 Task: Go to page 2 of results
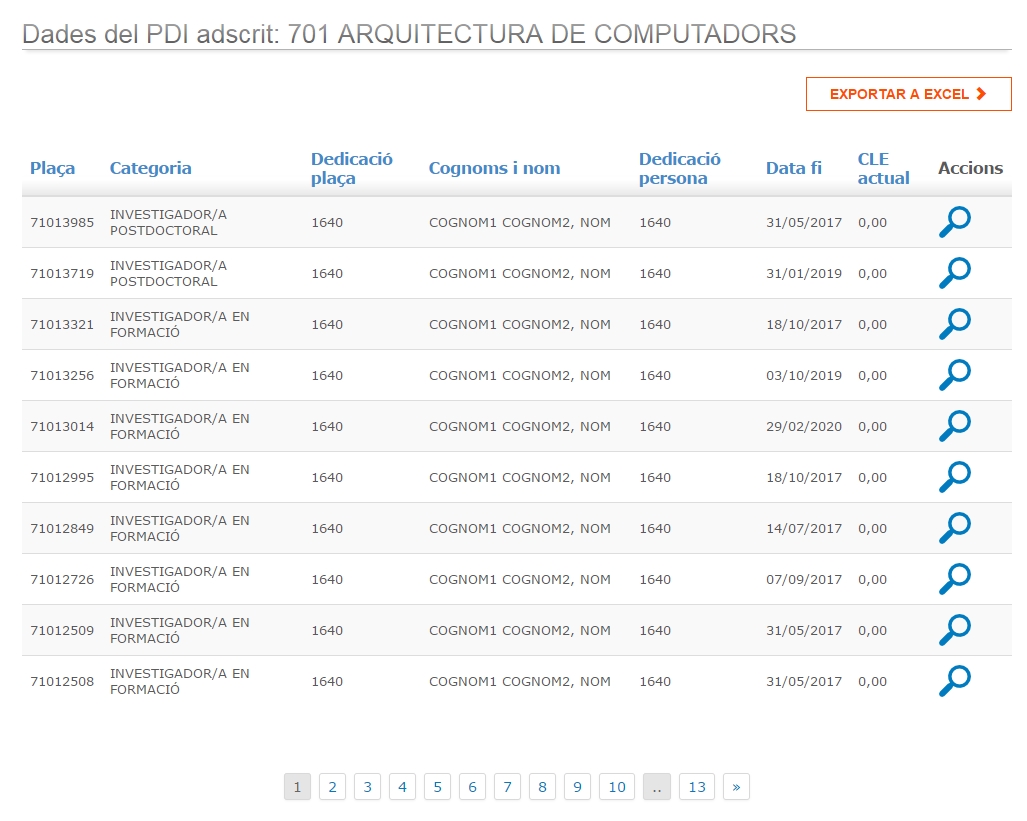tap(332, 787)
